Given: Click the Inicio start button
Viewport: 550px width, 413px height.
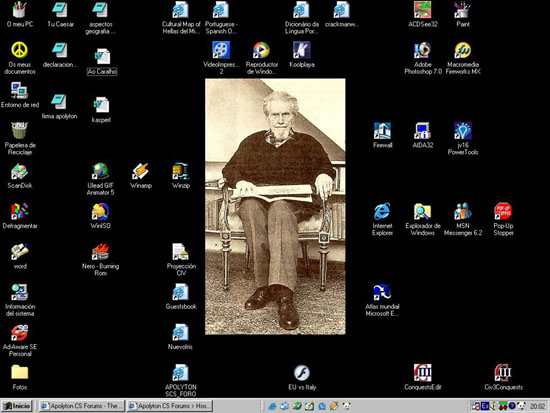Looking at the screenshot, I should click(16, 406).
